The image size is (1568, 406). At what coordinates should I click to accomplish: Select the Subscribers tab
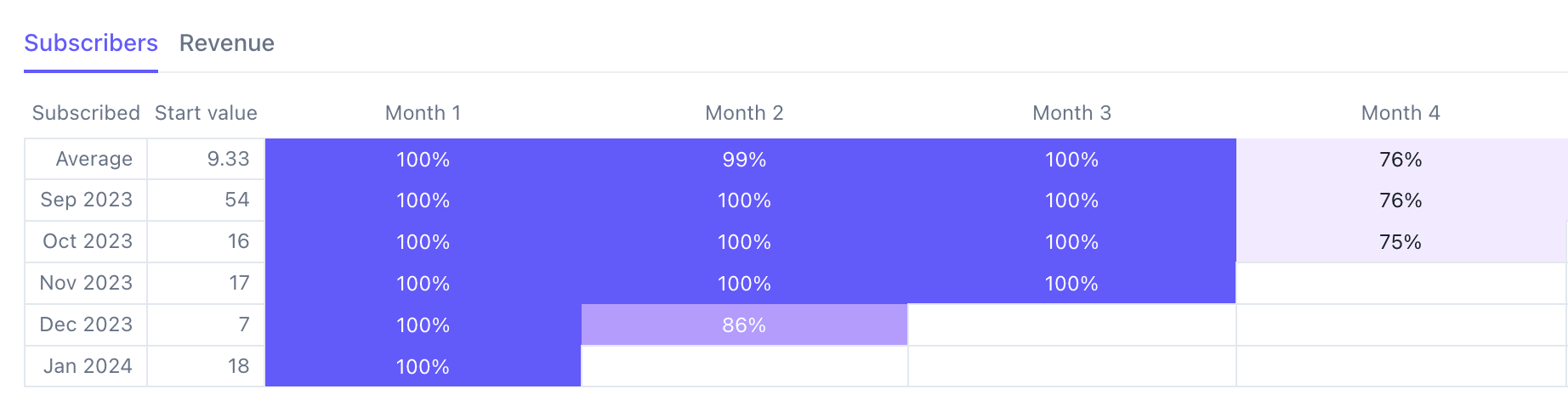click(x=91, y=43)
